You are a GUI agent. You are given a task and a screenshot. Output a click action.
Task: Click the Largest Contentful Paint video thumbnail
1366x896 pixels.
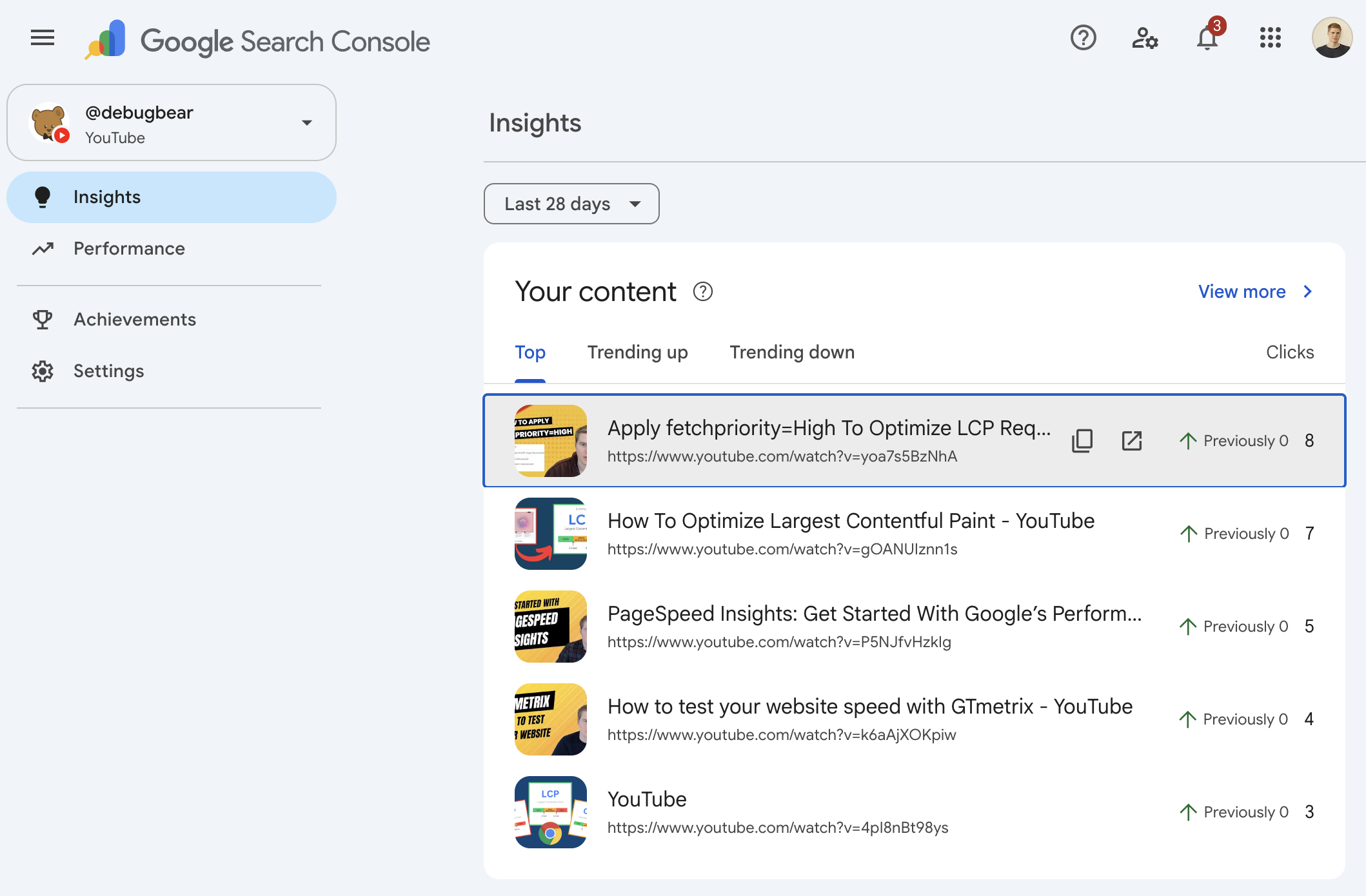coord(551,534)
